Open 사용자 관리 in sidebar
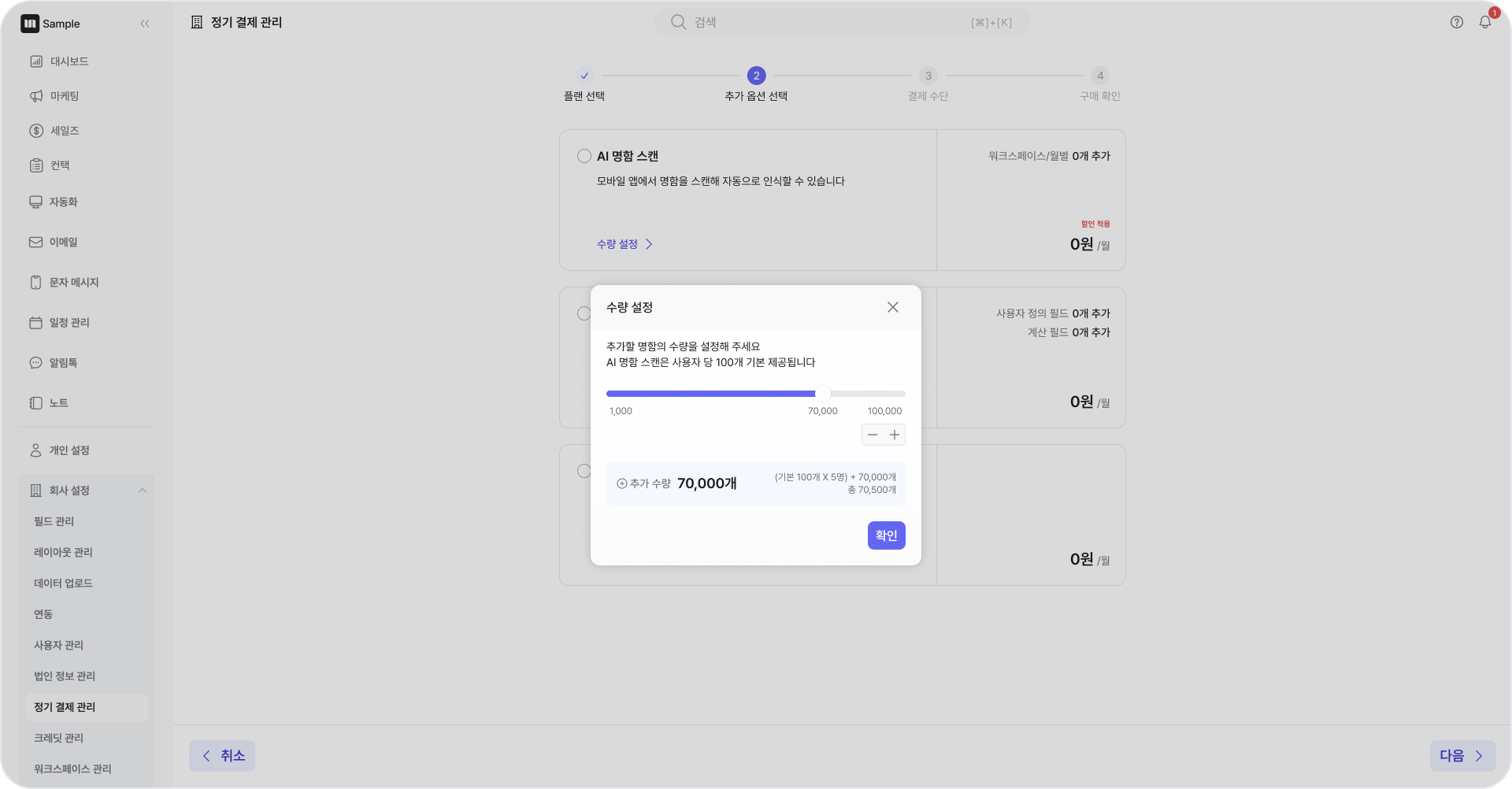The image size is (1512, 789). point(58,645)
